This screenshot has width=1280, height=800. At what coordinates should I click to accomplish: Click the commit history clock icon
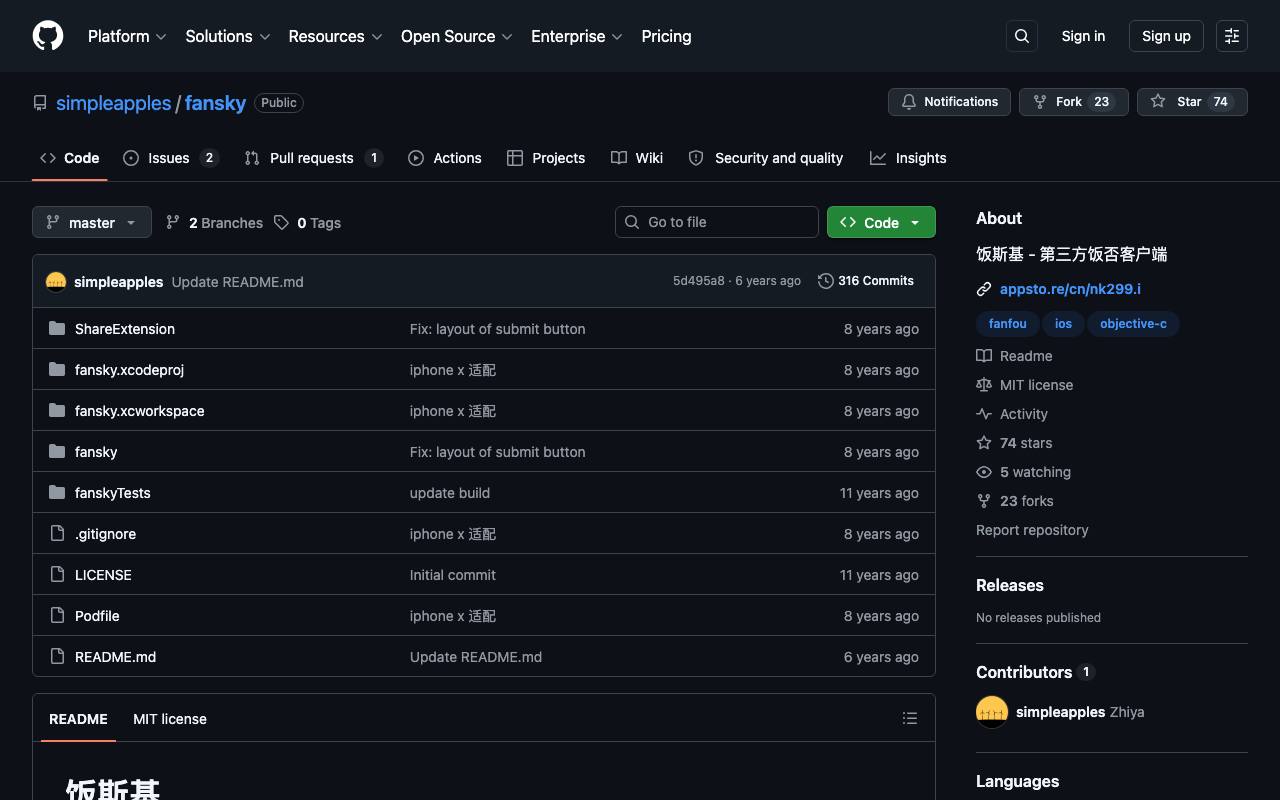point(826,281)
